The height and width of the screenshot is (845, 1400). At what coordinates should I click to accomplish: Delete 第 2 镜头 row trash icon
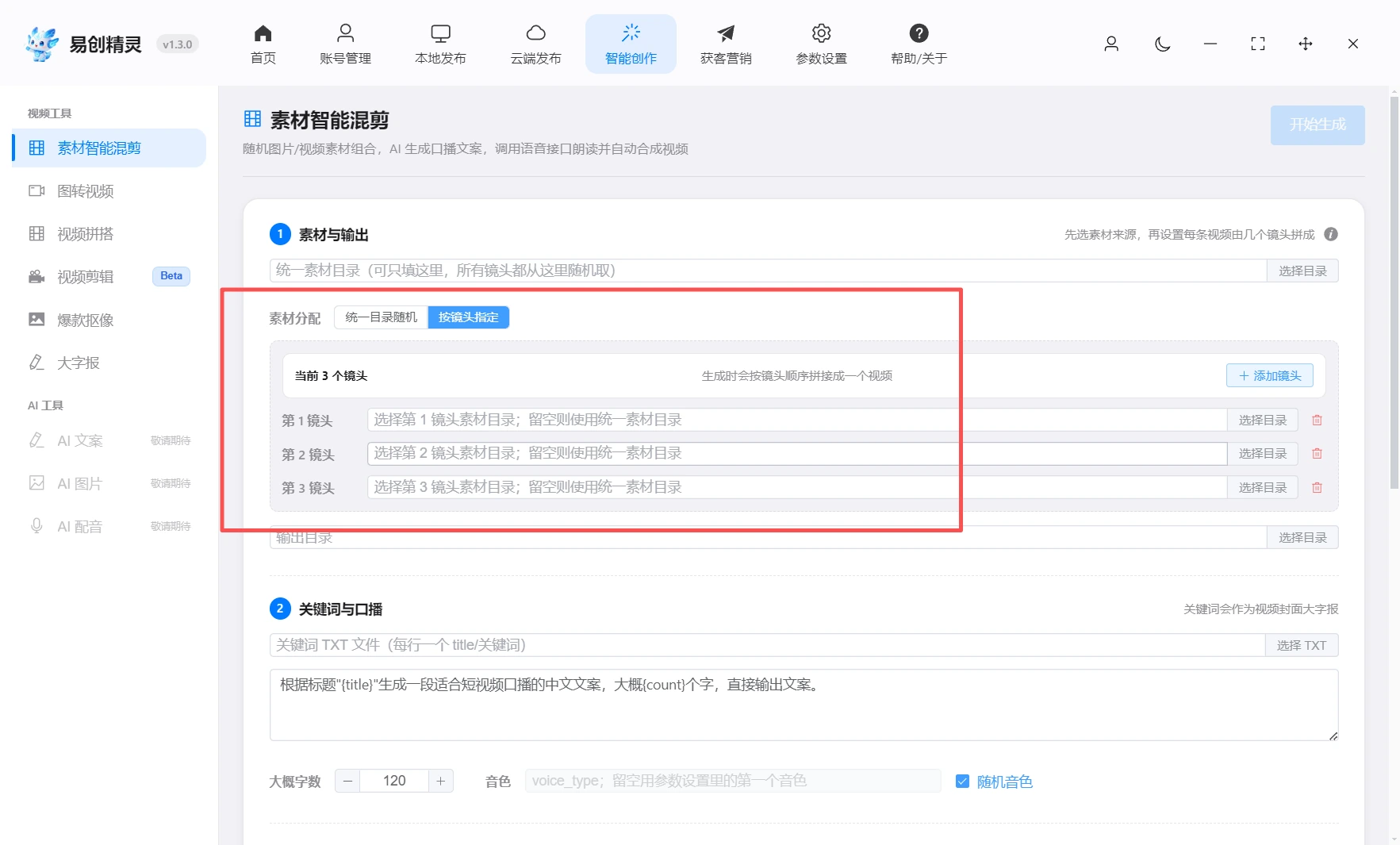[1317, 453]
